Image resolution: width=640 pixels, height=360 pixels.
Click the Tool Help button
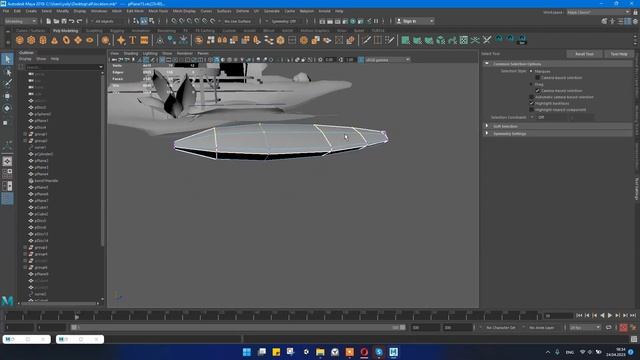[x=619, y=54]
